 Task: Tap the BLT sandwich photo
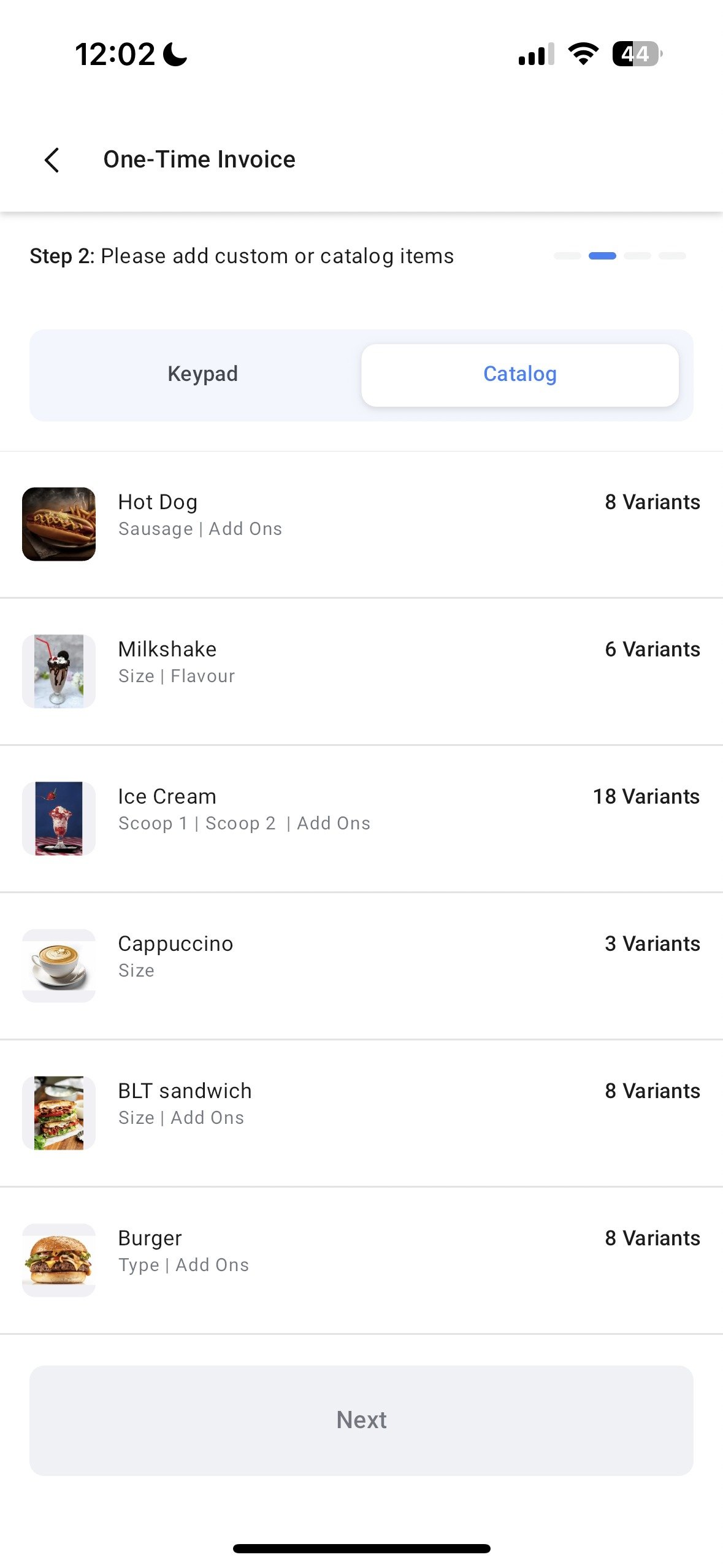[59, 1113]
